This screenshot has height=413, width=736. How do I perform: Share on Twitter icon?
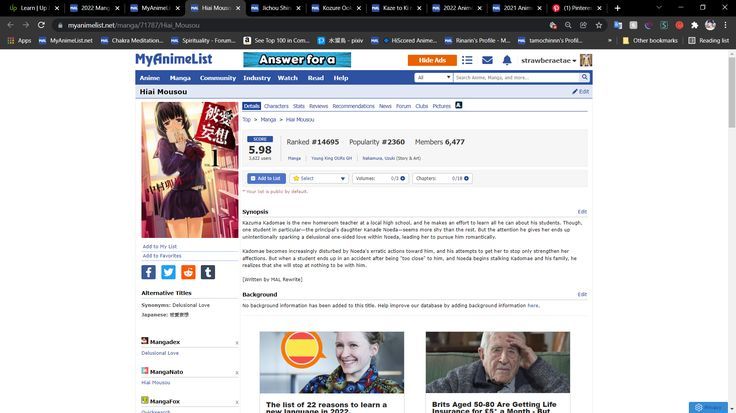[168, 272]
